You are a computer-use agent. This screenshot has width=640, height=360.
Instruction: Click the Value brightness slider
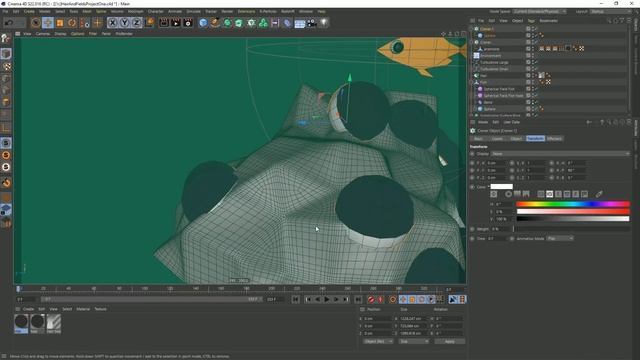(x=573, y=219)
